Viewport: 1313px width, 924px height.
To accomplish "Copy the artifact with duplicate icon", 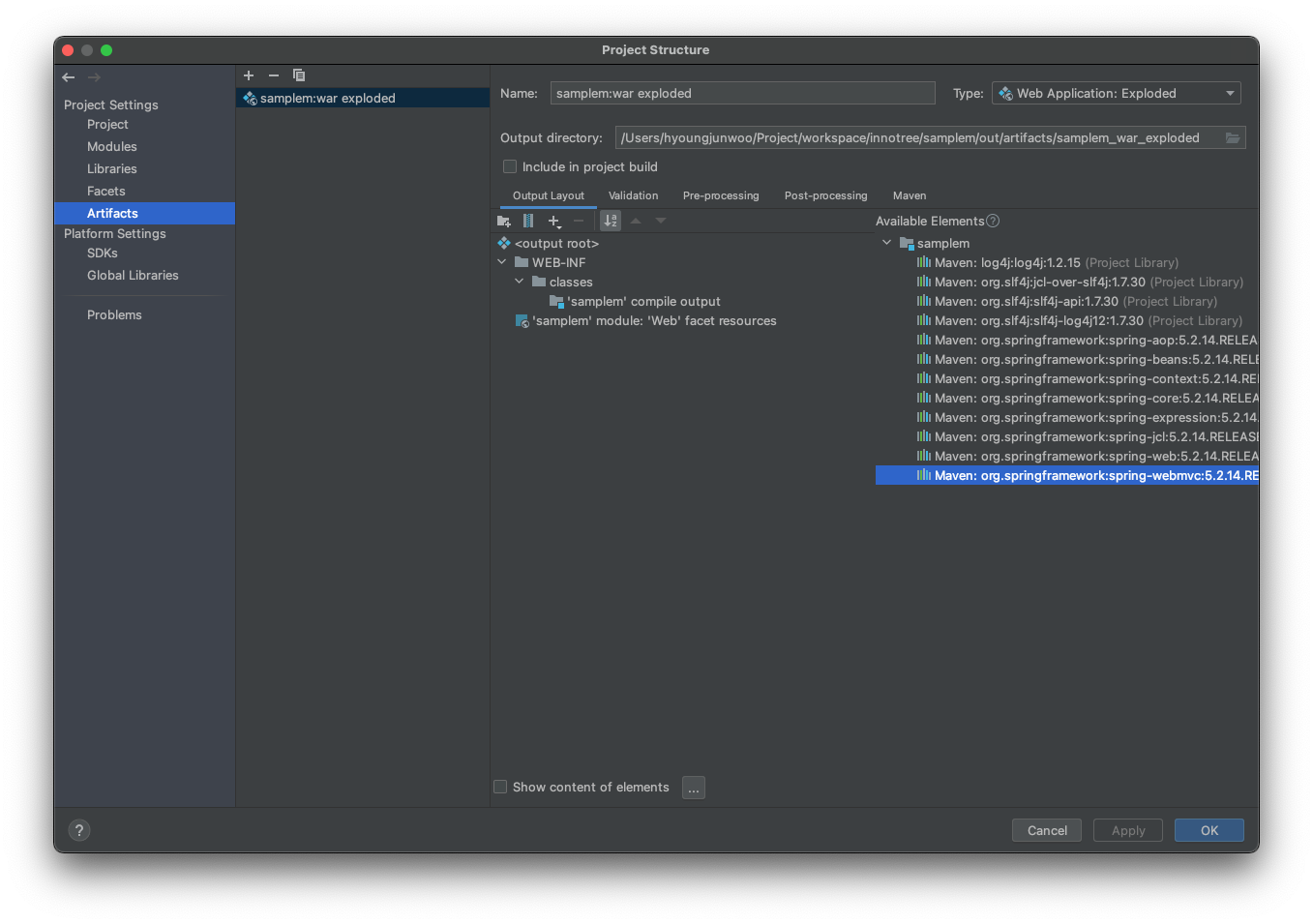I will pyautogui.click(x=299, y=75).
